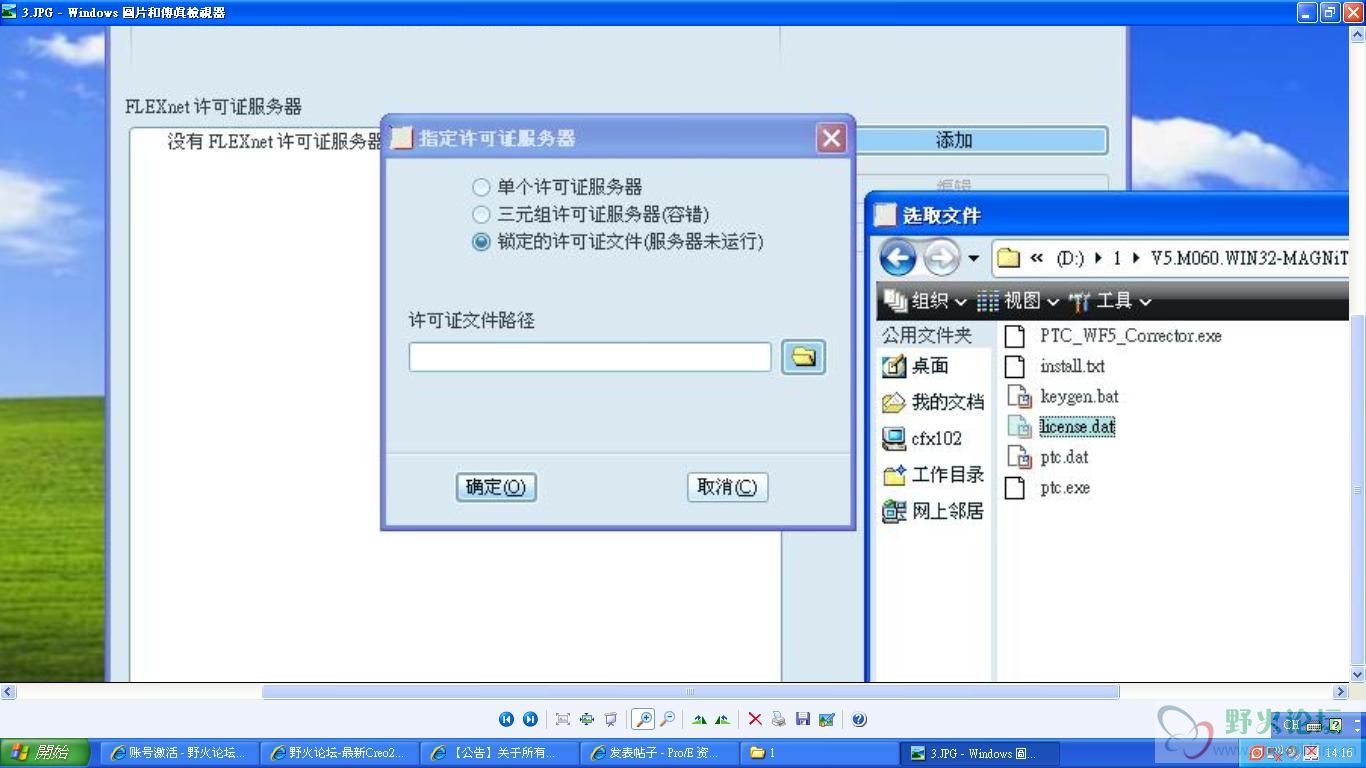This screenshot has width=1366, height=768.
Task: Show image at actual size
Action: [x=587, y=719]
